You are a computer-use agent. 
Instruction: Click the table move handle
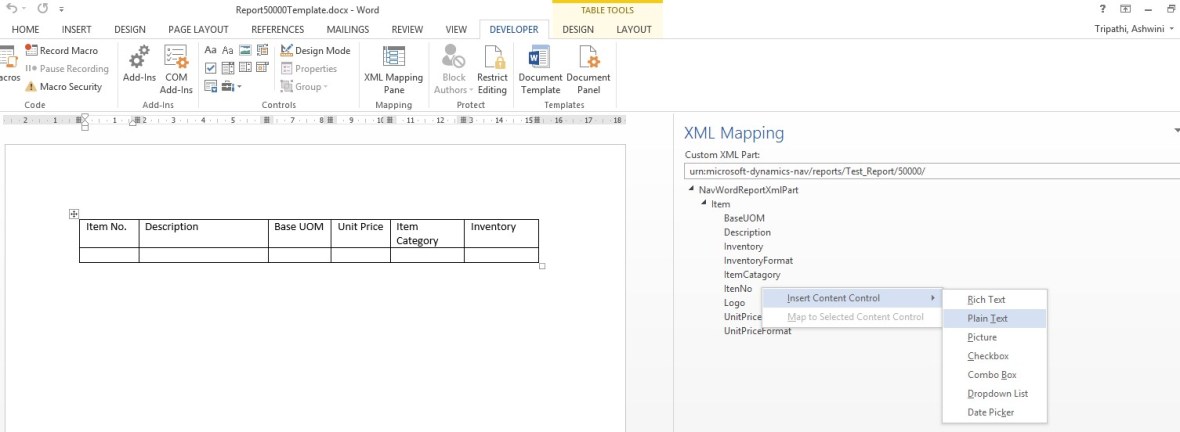[74, 214]
